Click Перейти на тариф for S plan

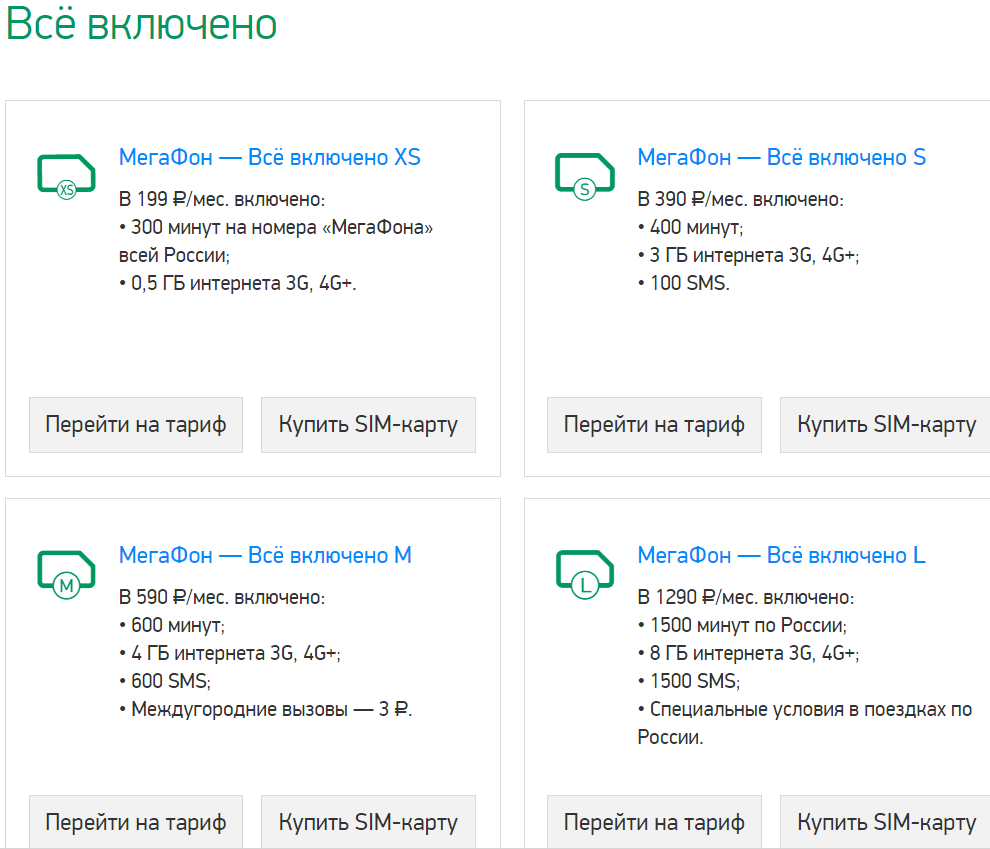click(654, 425)
